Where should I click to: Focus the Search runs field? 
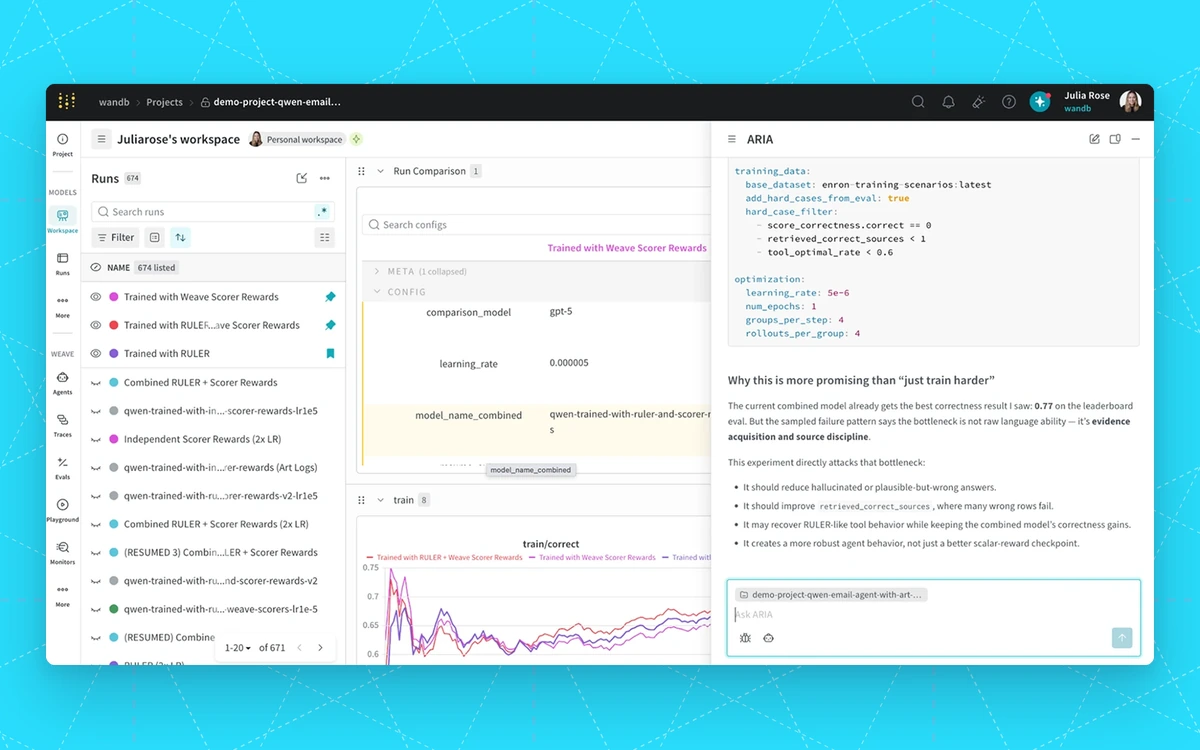coord(212,212)
